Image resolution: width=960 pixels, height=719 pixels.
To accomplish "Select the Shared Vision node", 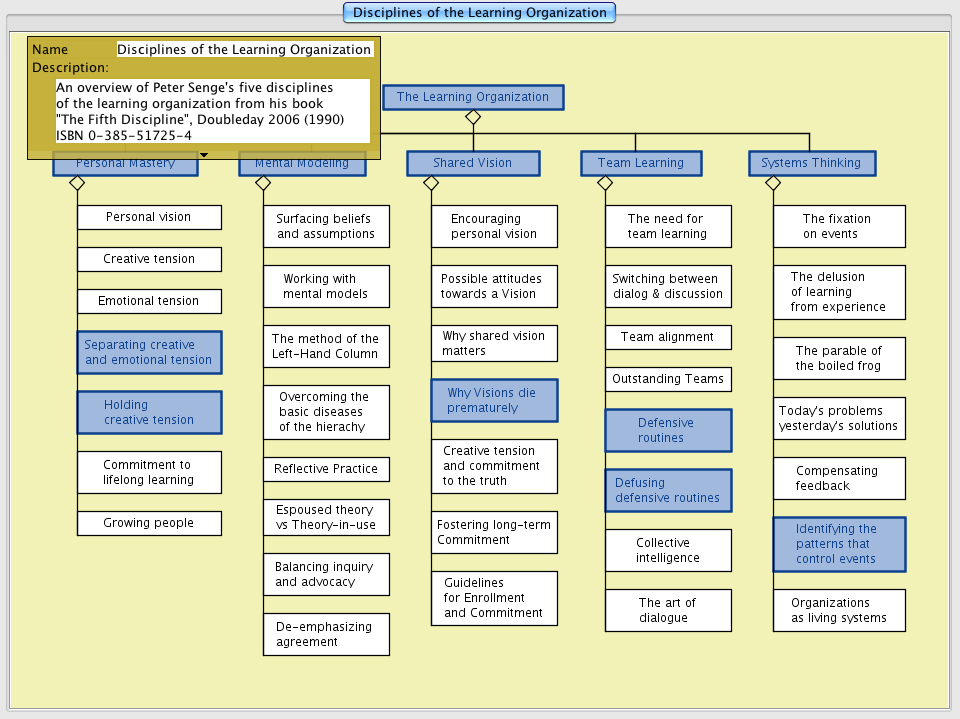I will [x=473, y=163].
